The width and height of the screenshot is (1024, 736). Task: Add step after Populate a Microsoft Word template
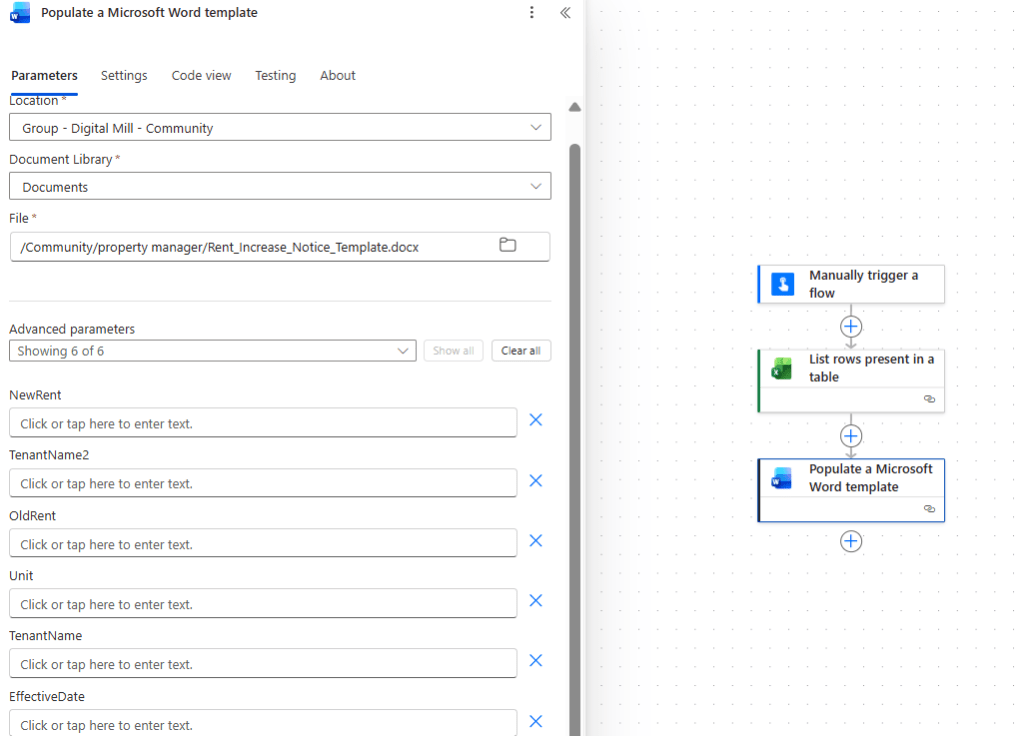(x=851, y=541)
